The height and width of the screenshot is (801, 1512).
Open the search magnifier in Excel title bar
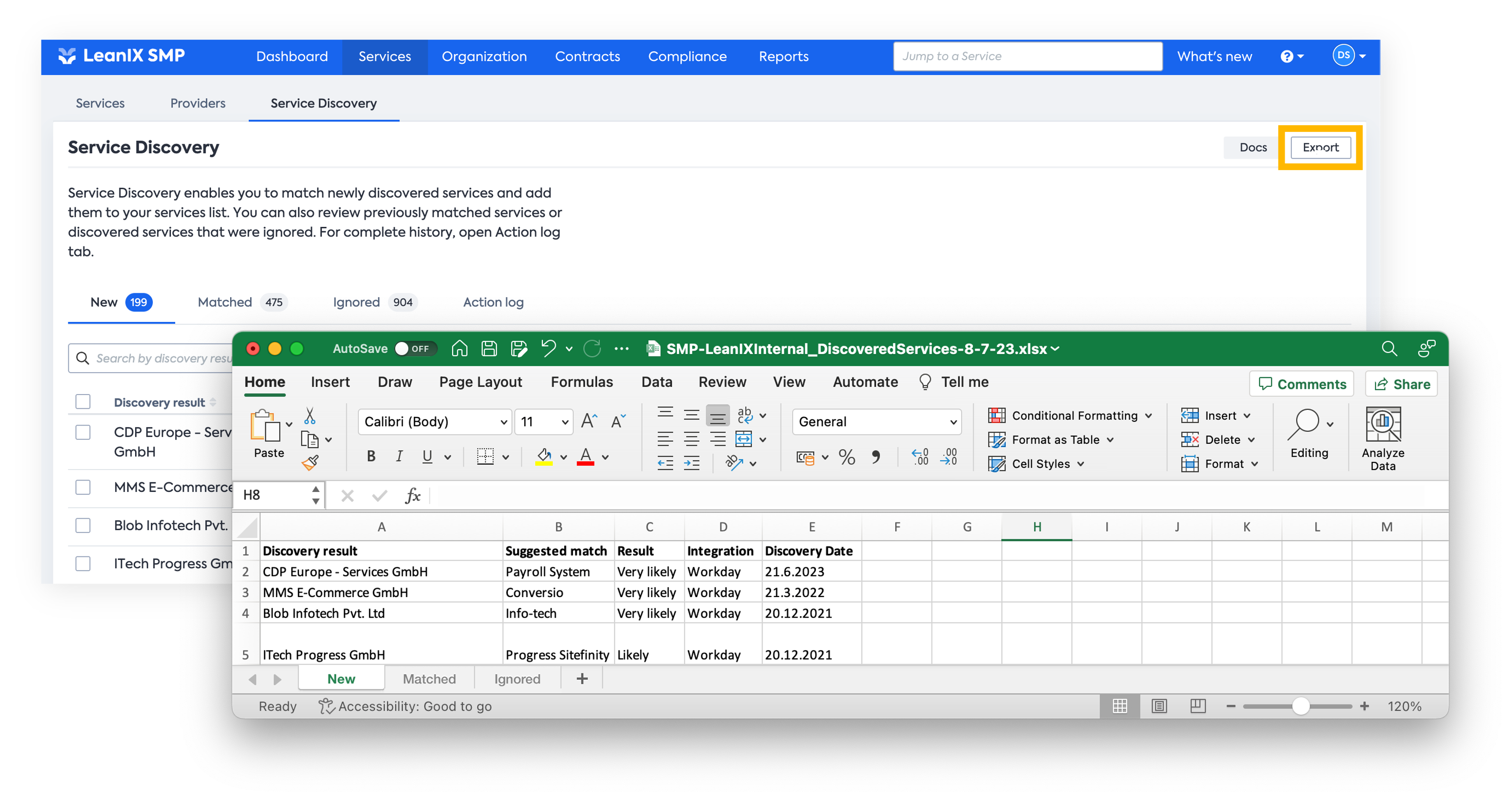point(1389,349)
